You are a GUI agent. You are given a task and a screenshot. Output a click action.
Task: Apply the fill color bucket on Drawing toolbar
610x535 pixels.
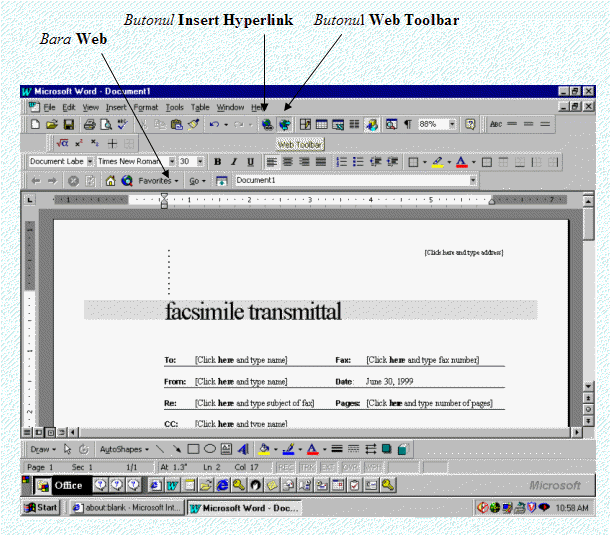(x=264, y=450)
